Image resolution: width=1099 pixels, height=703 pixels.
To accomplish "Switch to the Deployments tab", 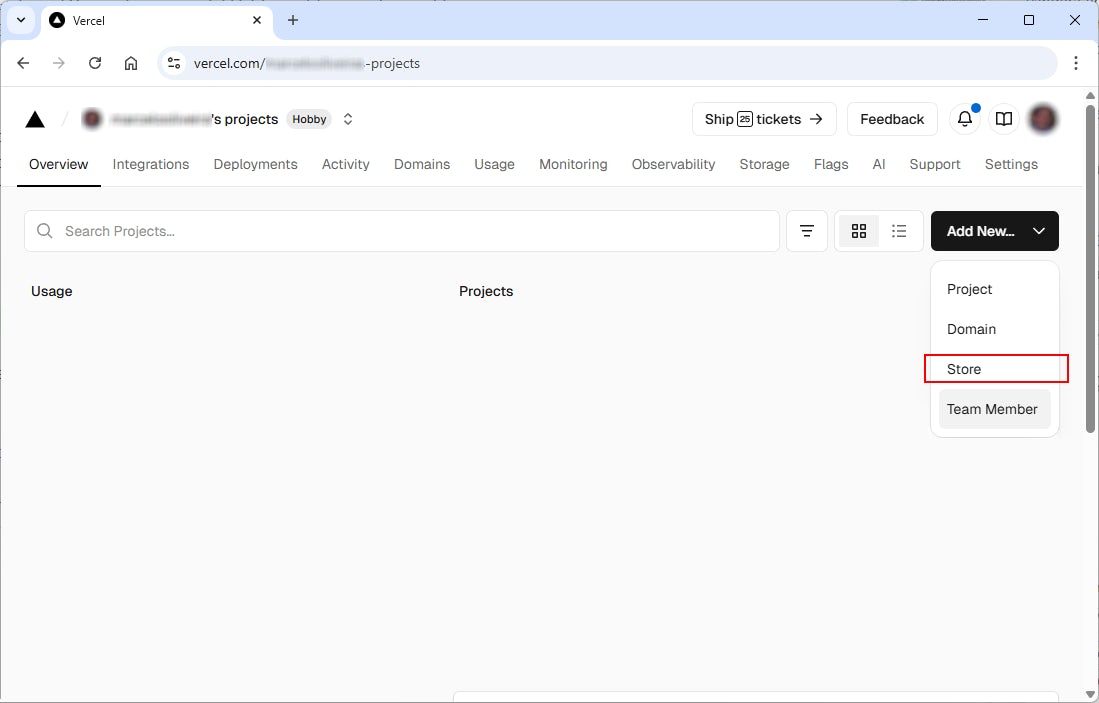I will 255,164.
